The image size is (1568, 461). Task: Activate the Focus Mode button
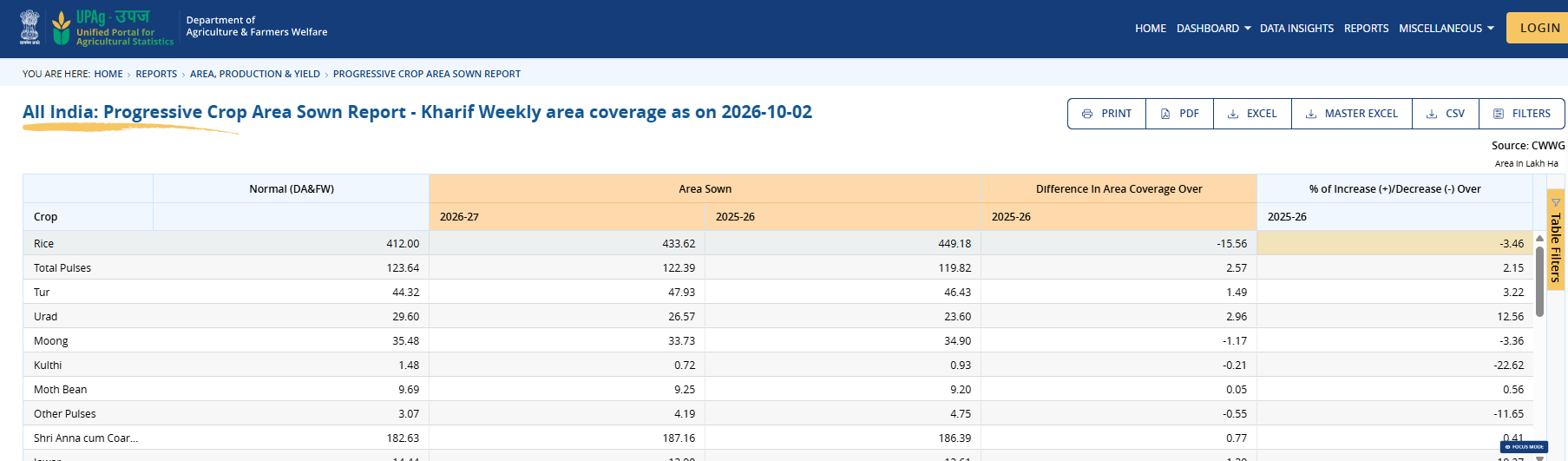pos(1524,447)
